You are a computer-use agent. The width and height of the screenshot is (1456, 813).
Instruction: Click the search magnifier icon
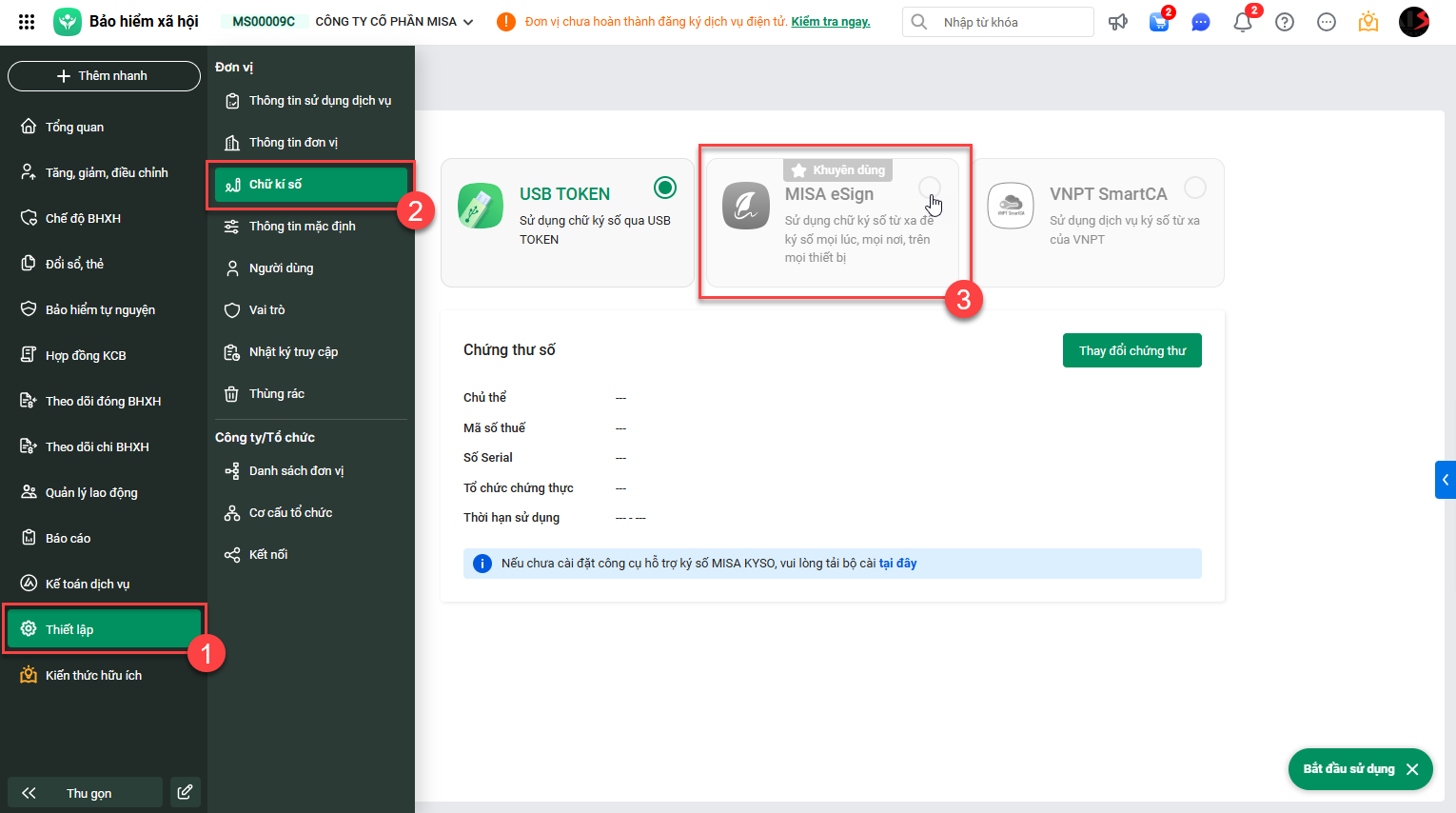[919, 22]
